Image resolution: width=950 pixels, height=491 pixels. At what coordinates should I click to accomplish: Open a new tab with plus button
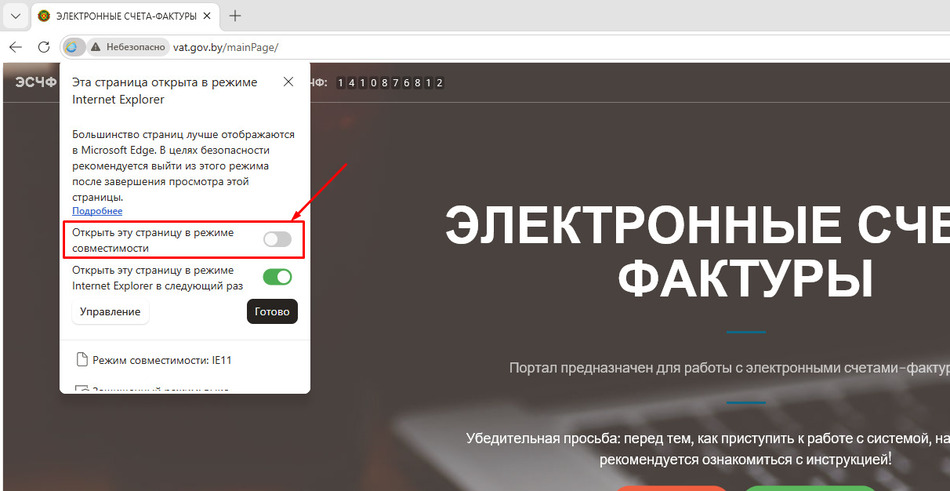point(235,16)
